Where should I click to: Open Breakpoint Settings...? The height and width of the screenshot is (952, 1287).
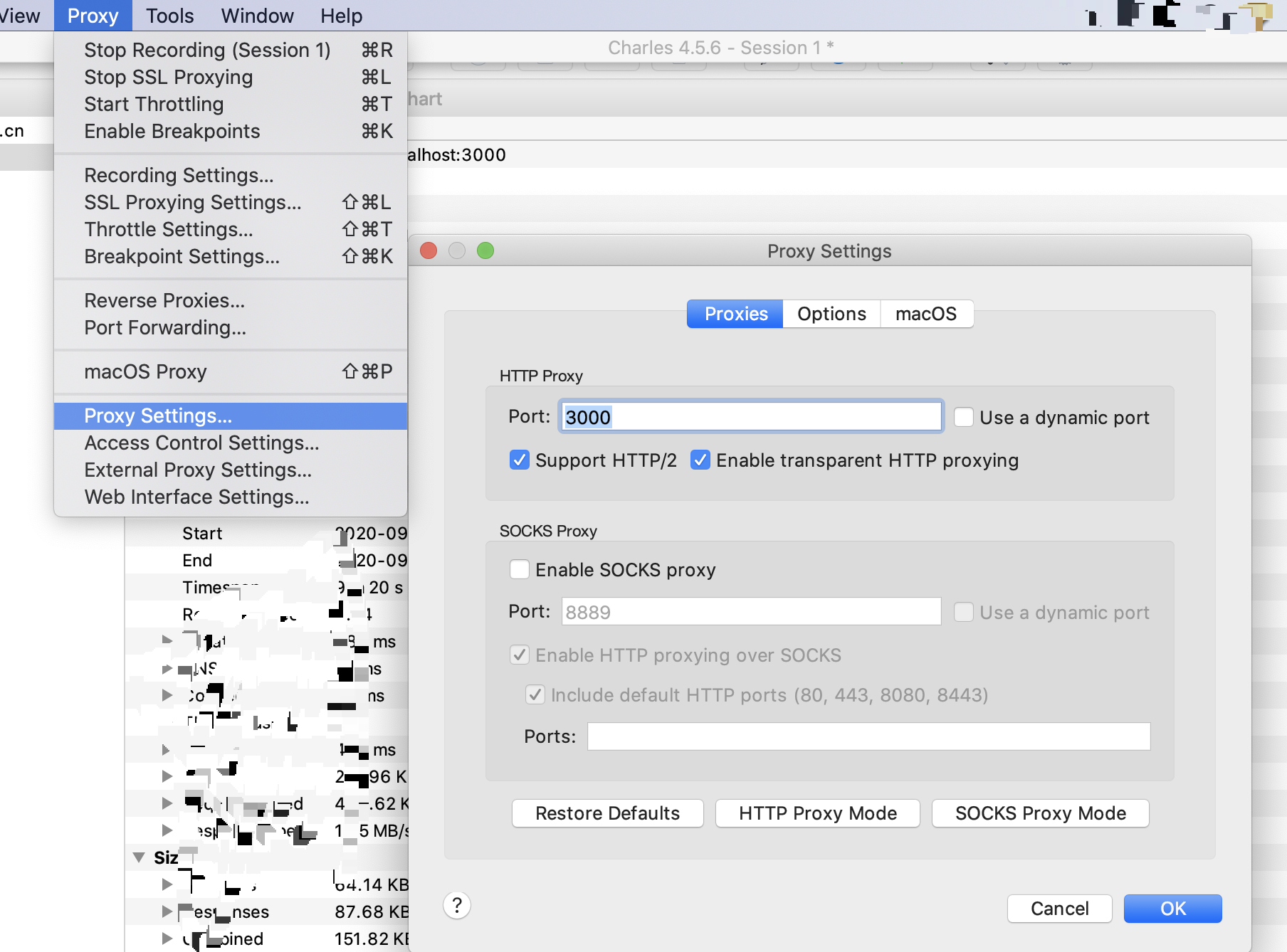tap(231, 256)
